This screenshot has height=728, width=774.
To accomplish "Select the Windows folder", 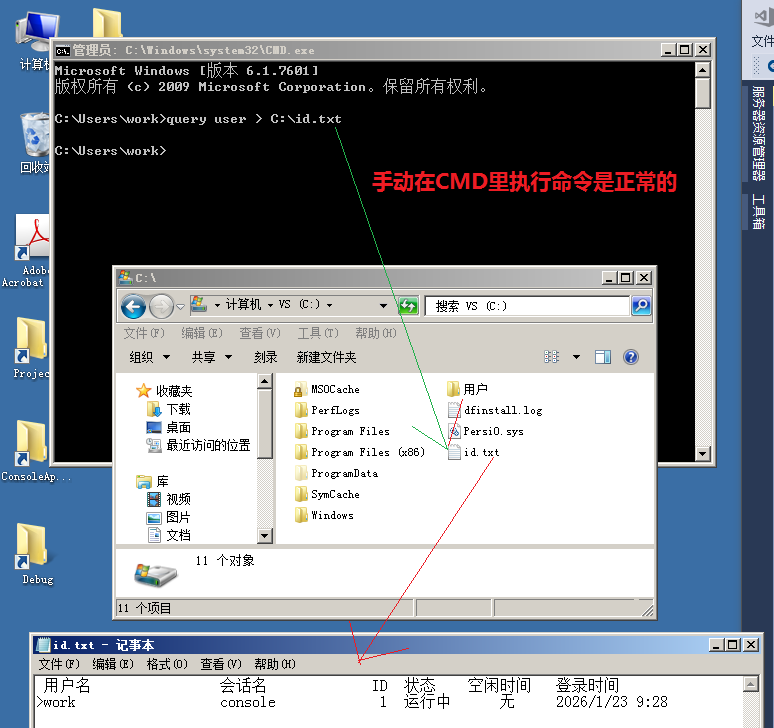I will tap(324, 515).
